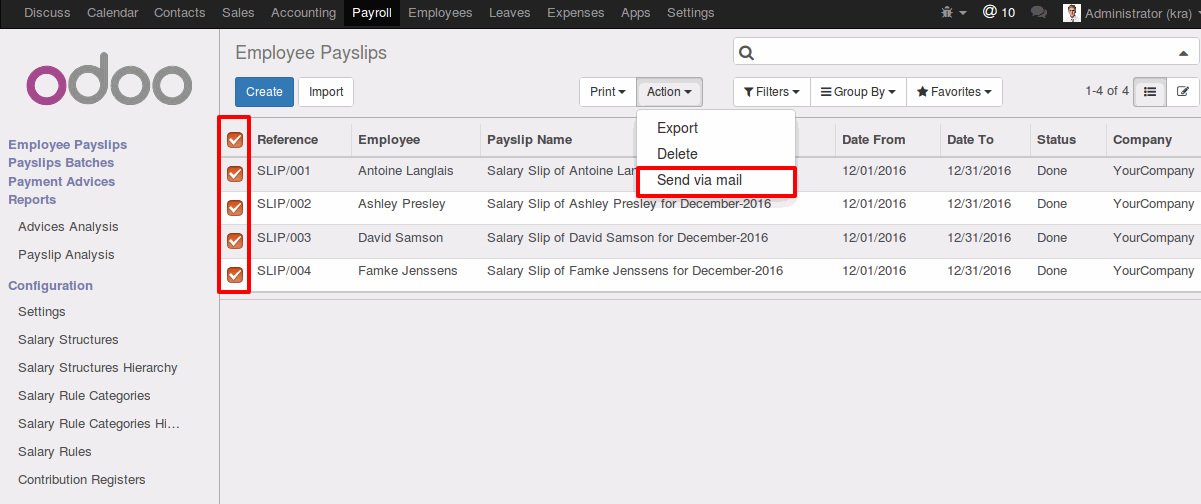Open the Favorites dropdown
This screenshot has height=504, width=1201.
coord(954,92)
